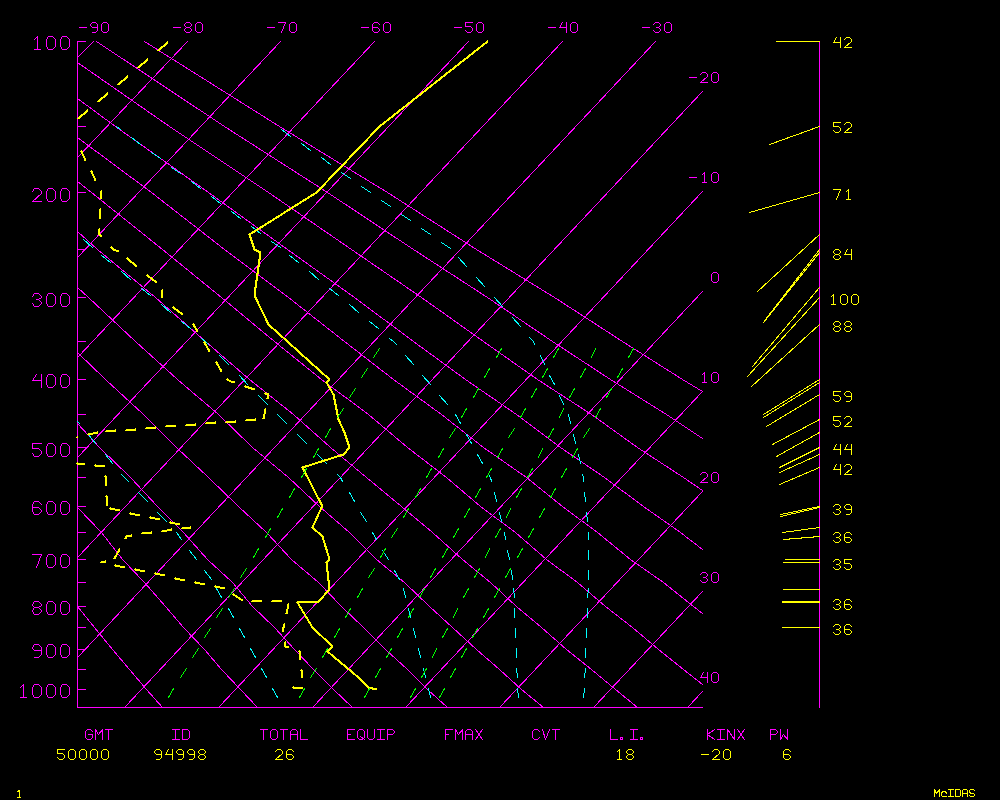The image size is (1000, 800).
Task: Click the L.I. lifted index label
Action: pyautogui.click(x=627, y=735)
